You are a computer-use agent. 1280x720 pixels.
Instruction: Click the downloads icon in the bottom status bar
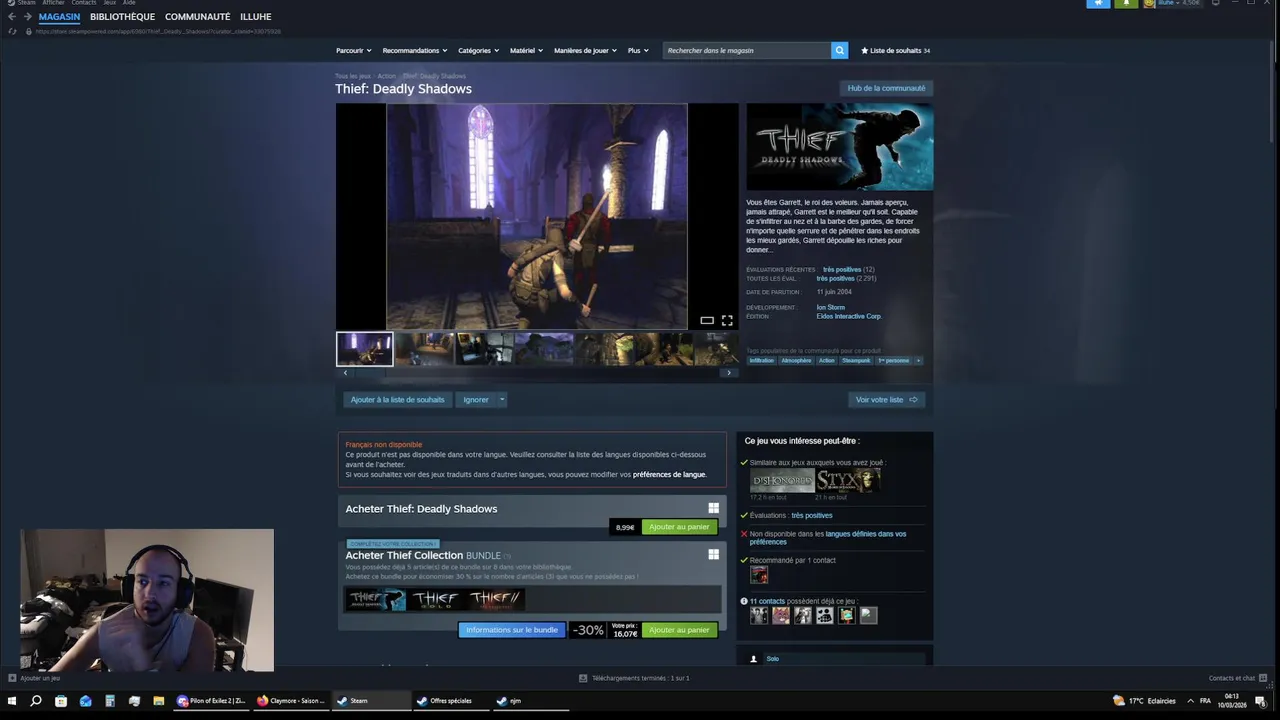(583, 678)
